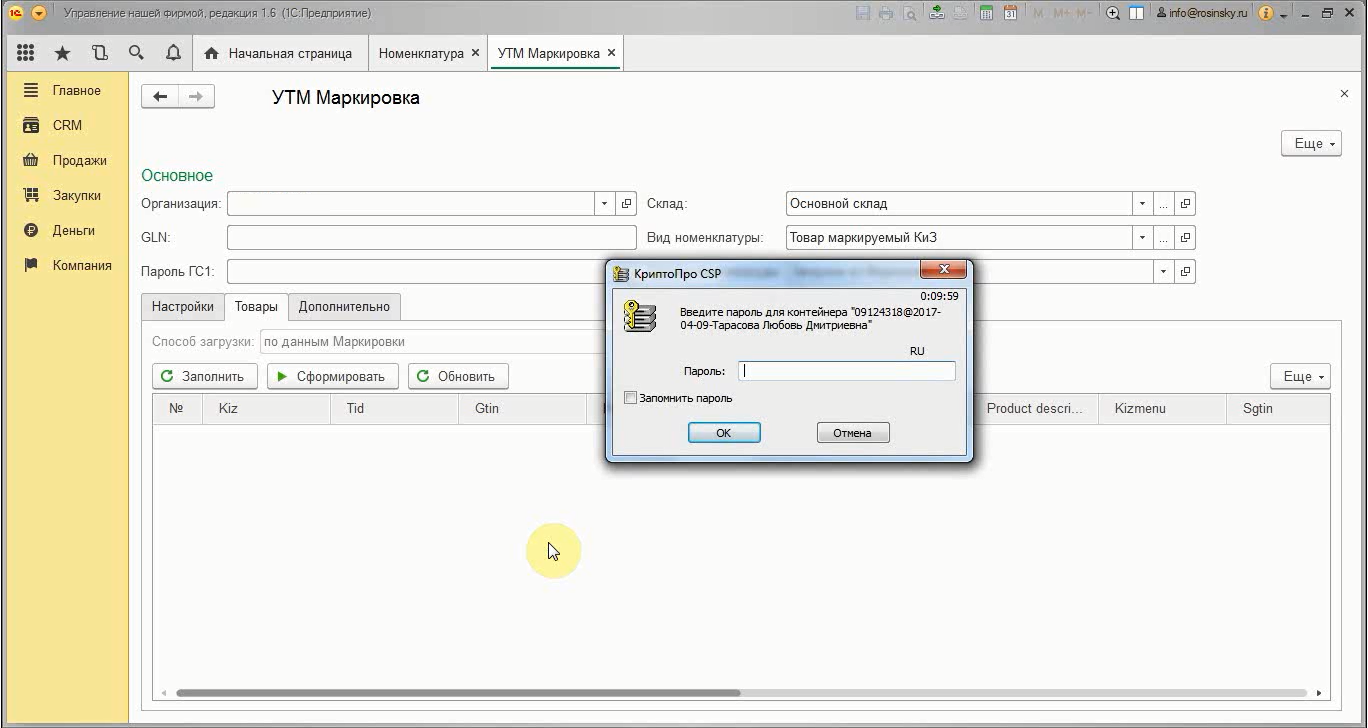Select the Товары tab

point(256,306)
